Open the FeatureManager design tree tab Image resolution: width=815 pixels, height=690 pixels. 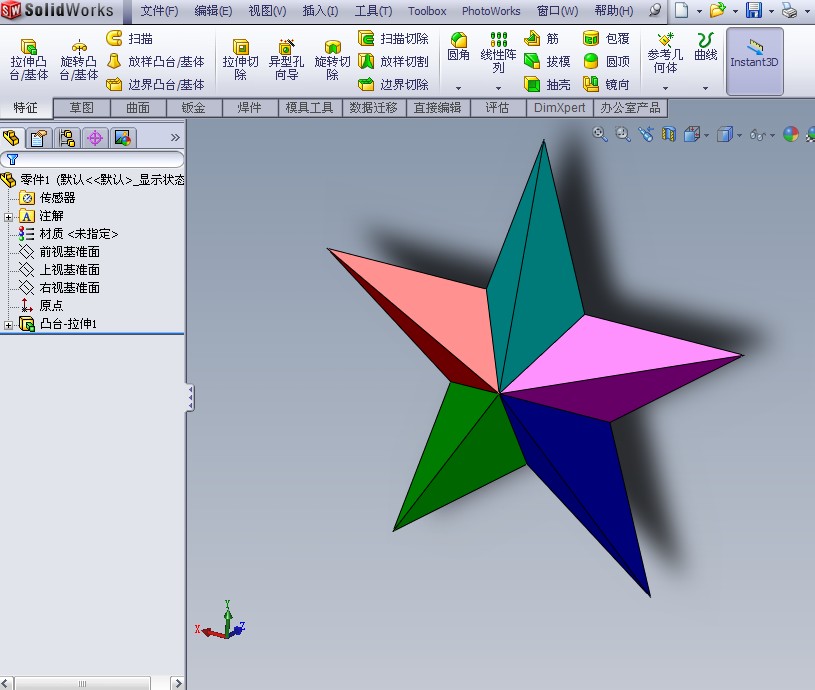11,138
